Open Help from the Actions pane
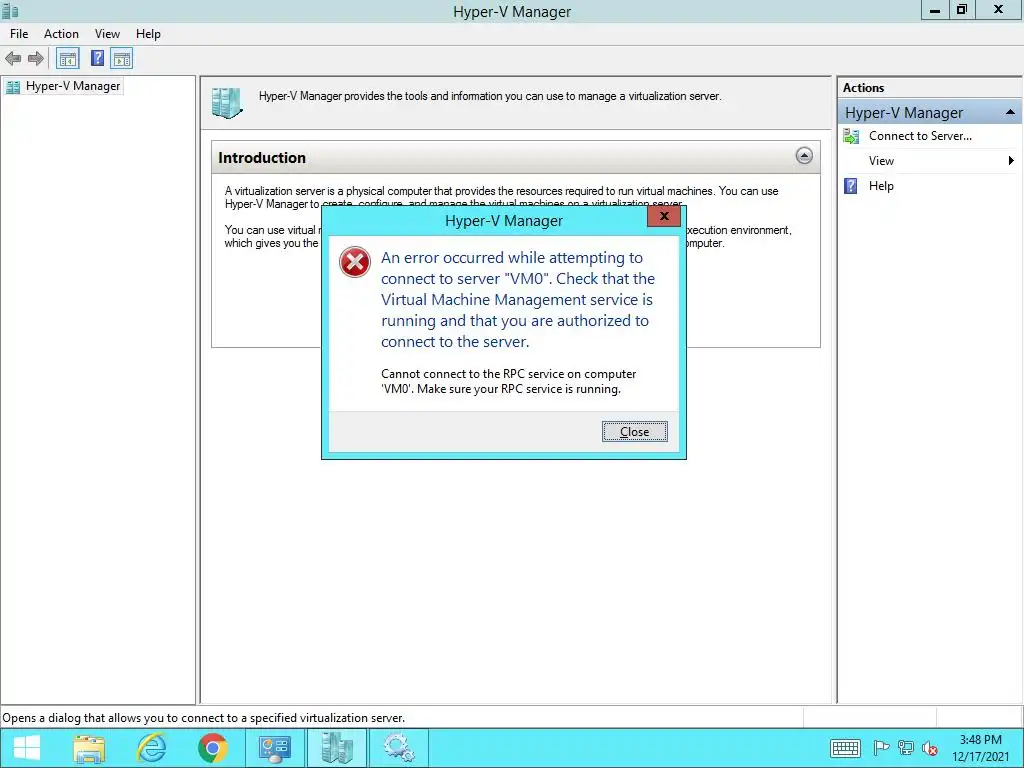Image resolution: width=1024 pixels, height=768 pixels. pos(881,186)
